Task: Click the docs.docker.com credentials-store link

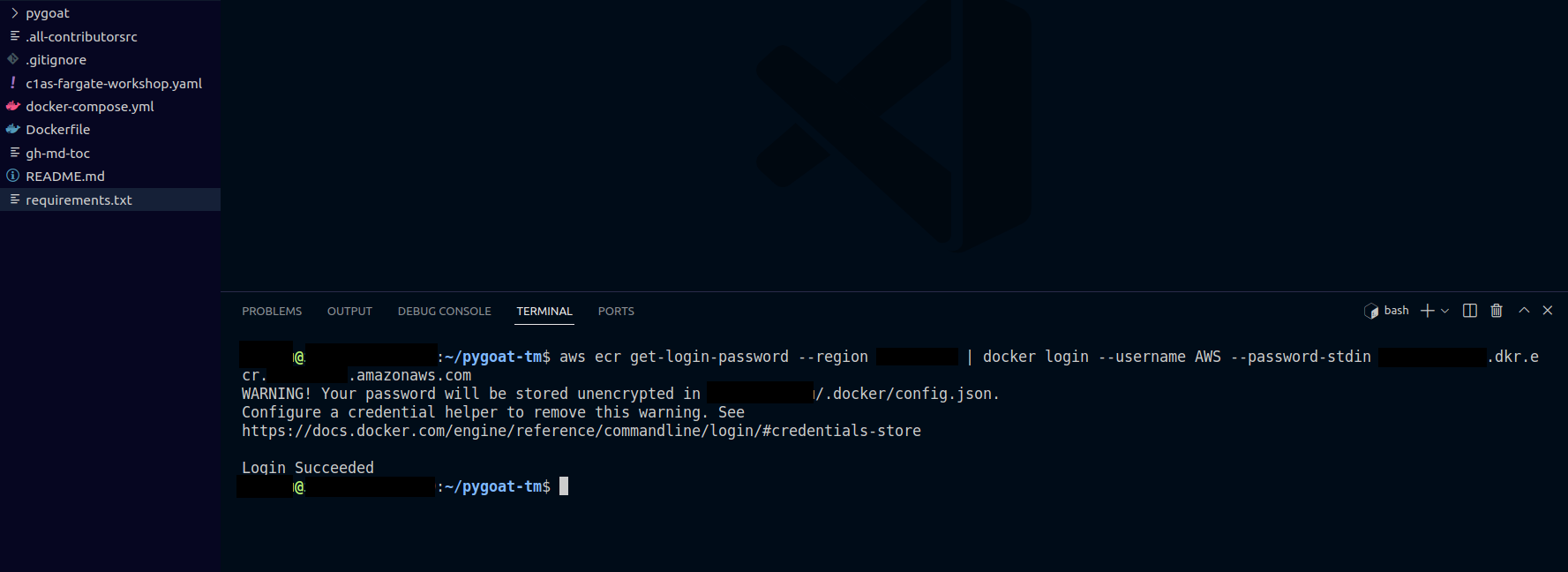Action: coord(581,431)
